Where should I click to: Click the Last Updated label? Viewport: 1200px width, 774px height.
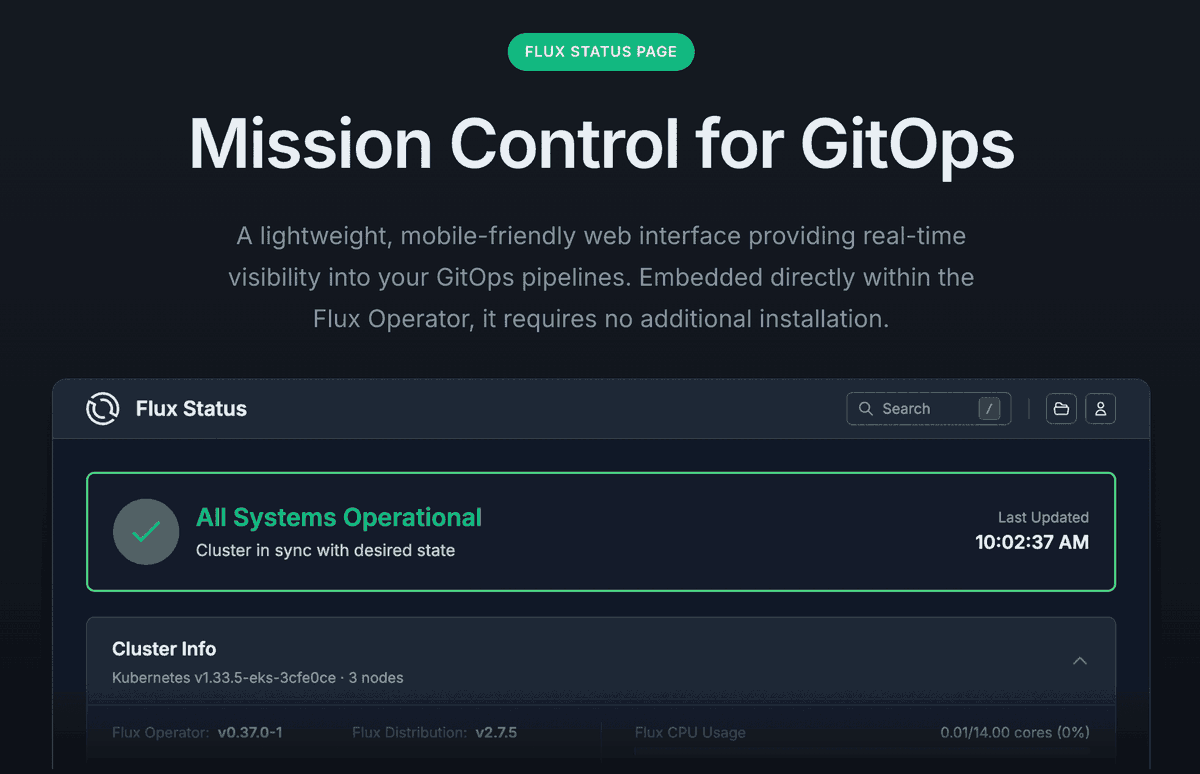(x=1043, y=518)
